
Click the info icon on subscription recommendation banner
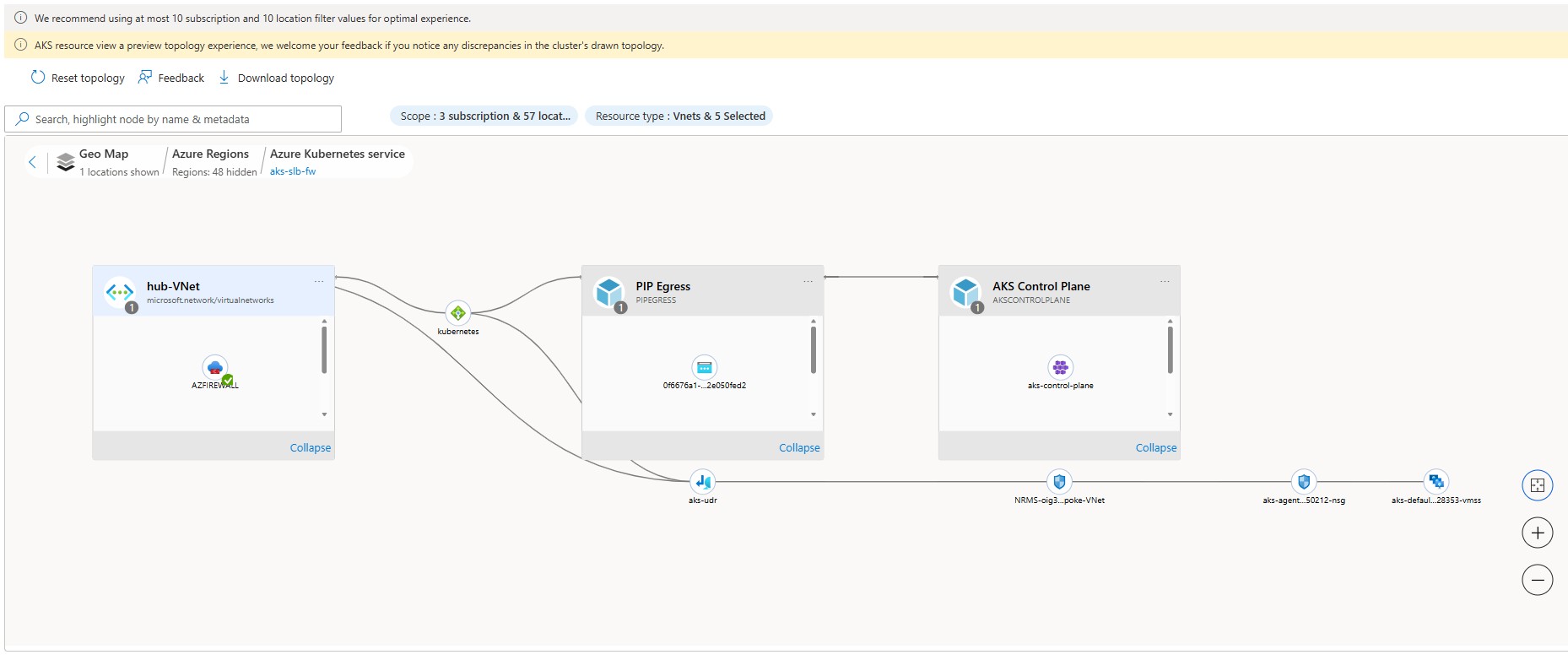click(x=21, y=18)
